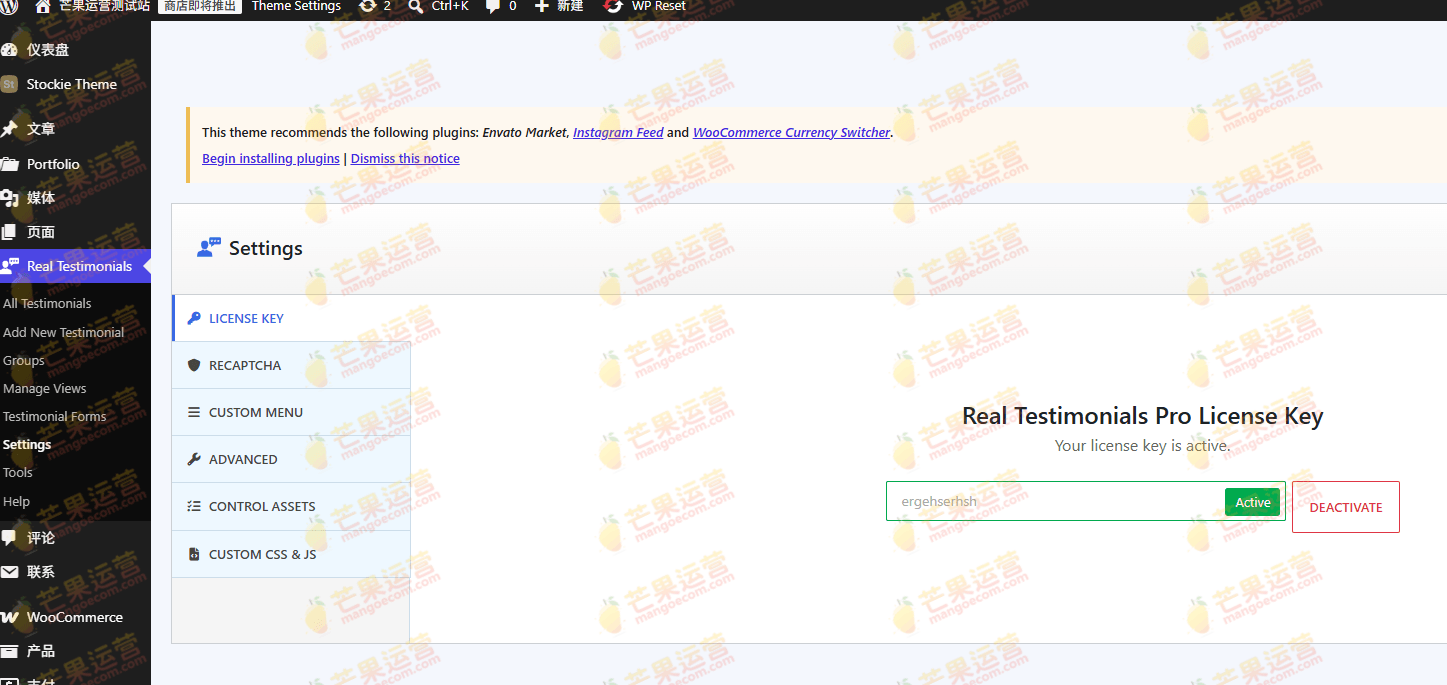The width and height of the screenshot is (1447, 685).
Task: Follow the Begin installing plugins link
Action: click(271, 158)
